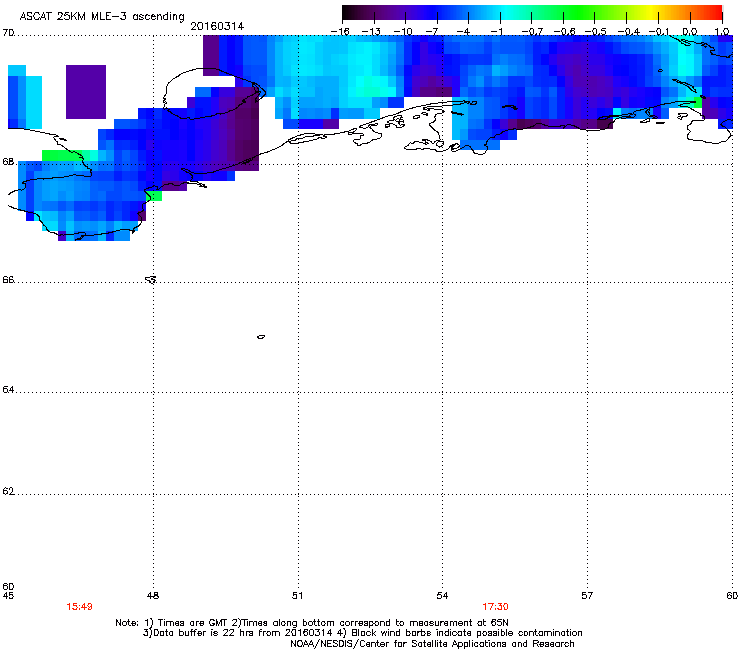
Task: Click the color bar label -0.5
Action: click(596, 32)
